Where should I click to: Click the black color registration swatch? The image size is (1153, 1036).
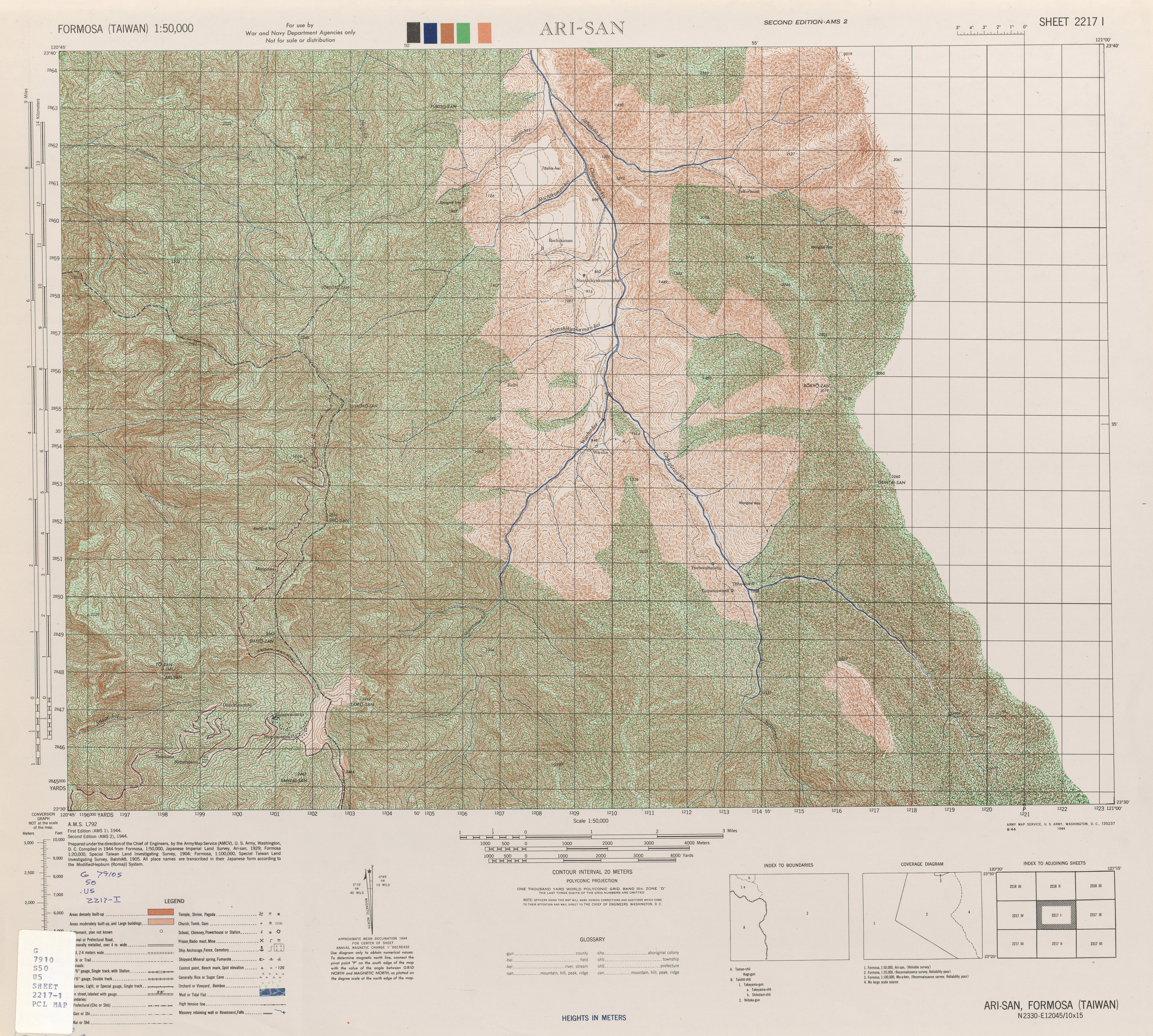(x=413, y=33)
